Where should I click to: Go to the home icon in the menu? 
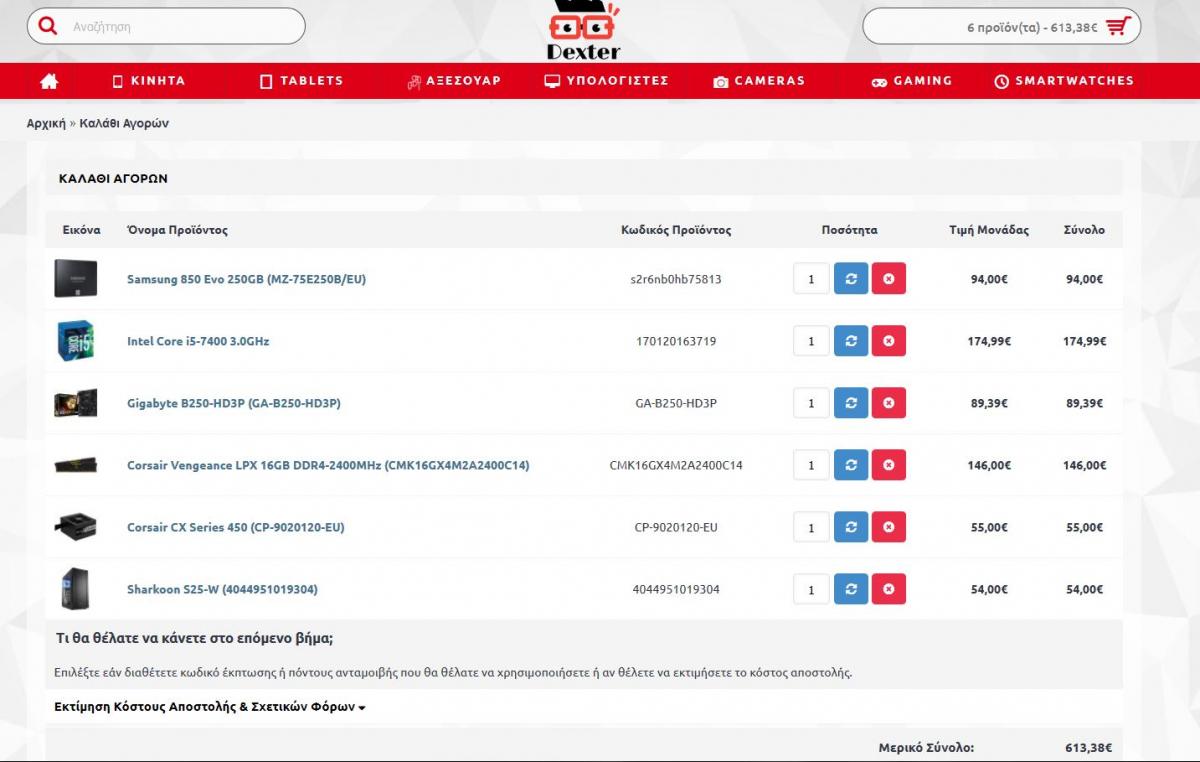(49, 81)
